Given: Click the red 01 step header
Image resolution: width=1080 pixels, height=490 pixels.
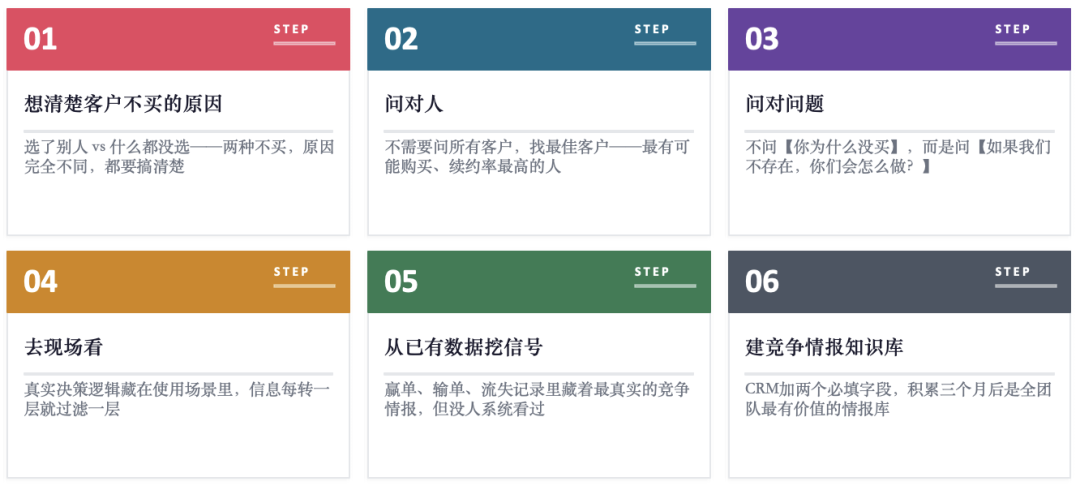Looking at the screenshot, I should point(178,39).
